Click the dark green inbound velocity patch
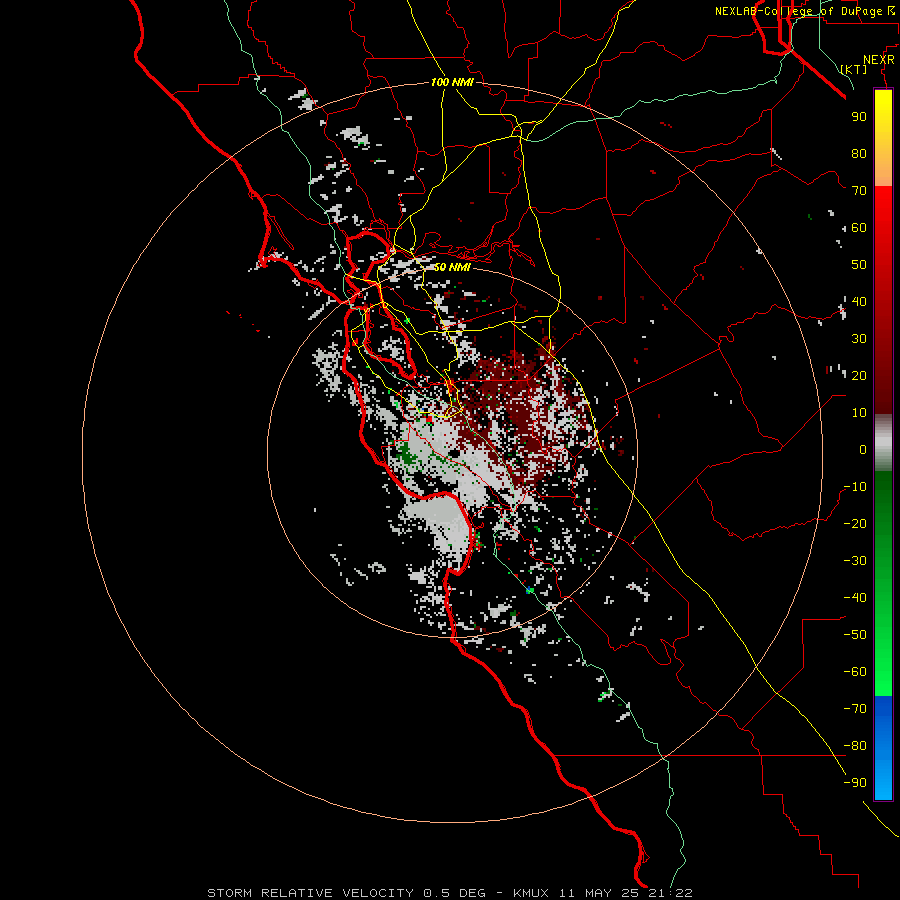The height and width of the screenshot is (900, 900). click(406, 453)
